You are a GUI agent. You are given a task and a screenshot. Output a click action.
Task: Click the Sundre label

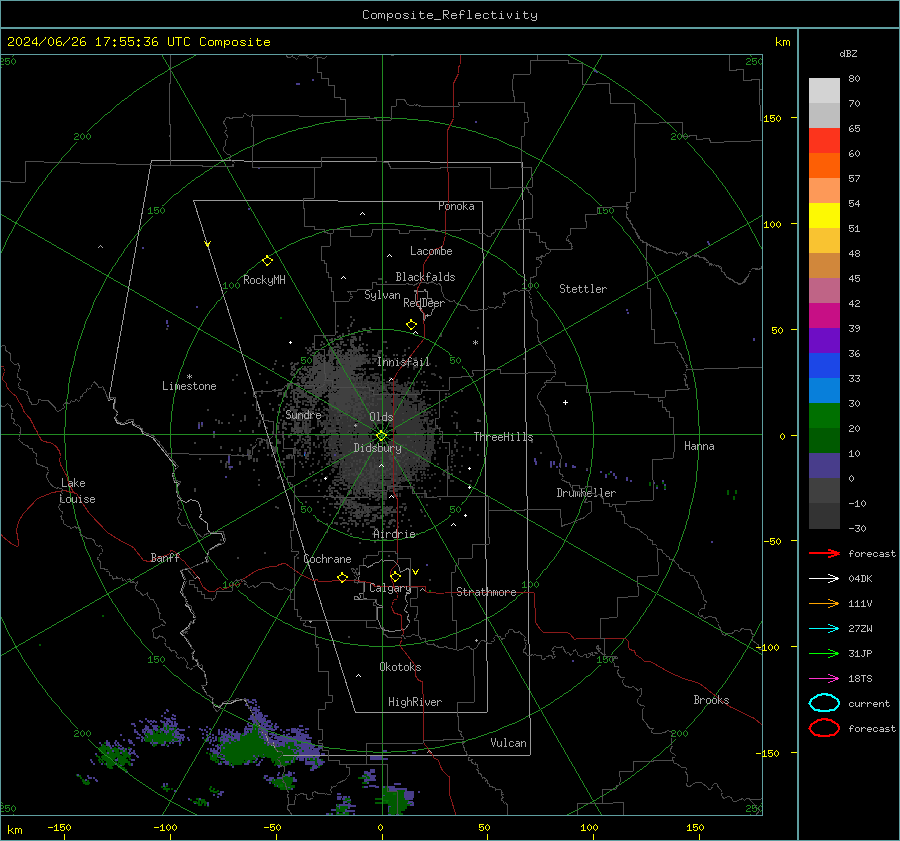(x=303, y=415)
